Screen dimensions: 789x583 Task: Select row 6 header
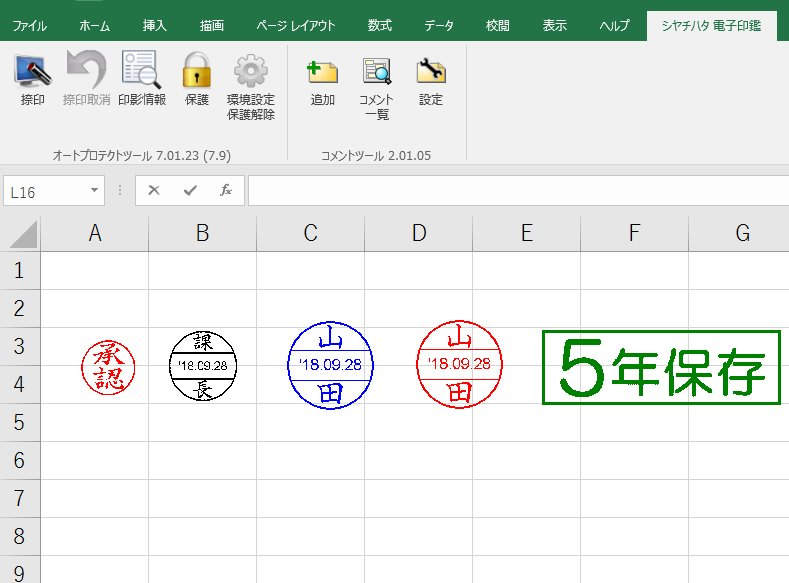point(19,460)
